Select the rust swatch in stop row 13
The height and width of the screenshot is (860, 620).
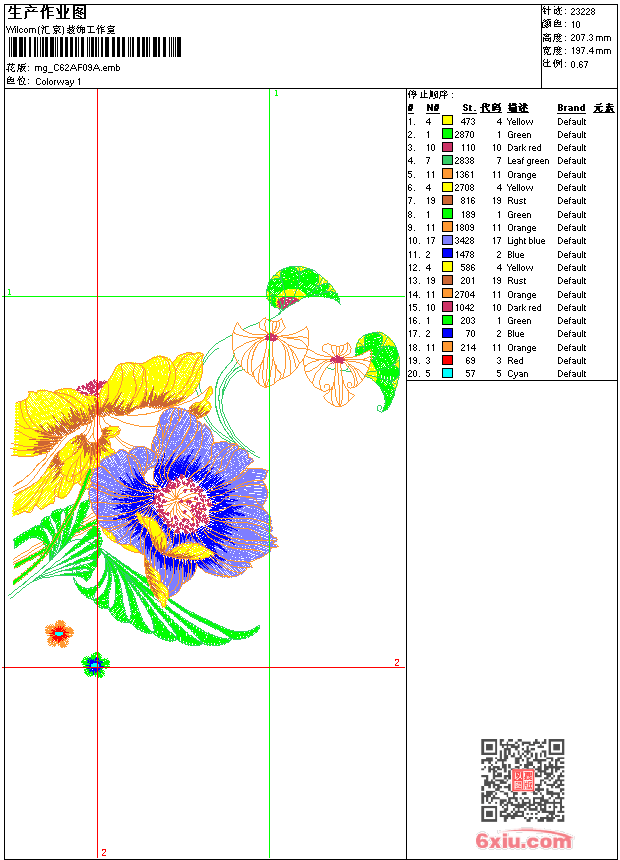(447, 280)
